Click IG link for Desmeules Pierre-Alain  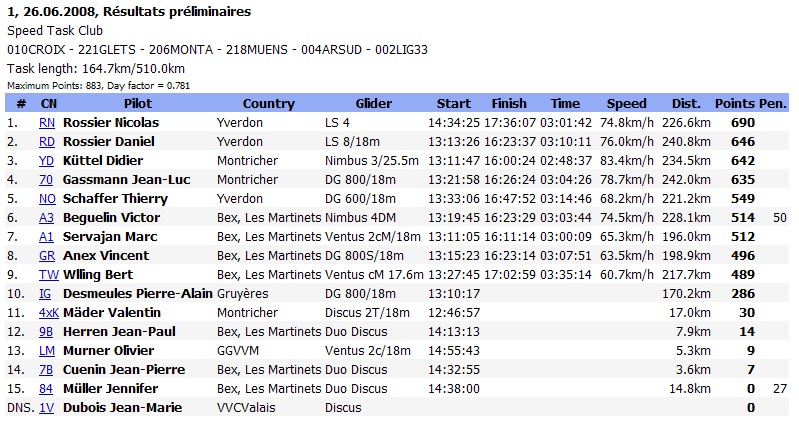point(45,293)
